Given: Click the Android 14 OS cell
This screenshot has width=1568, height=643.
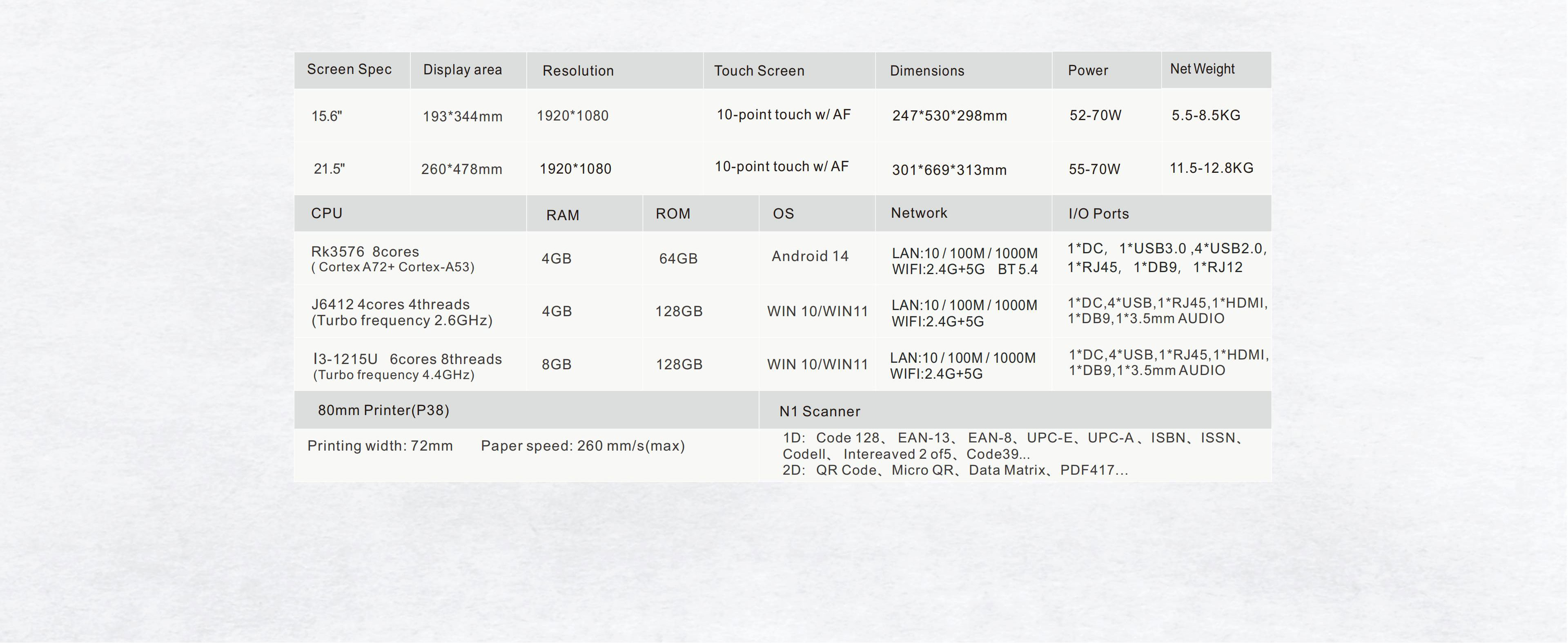Looking at the screenshot, I should click(810, 257).
